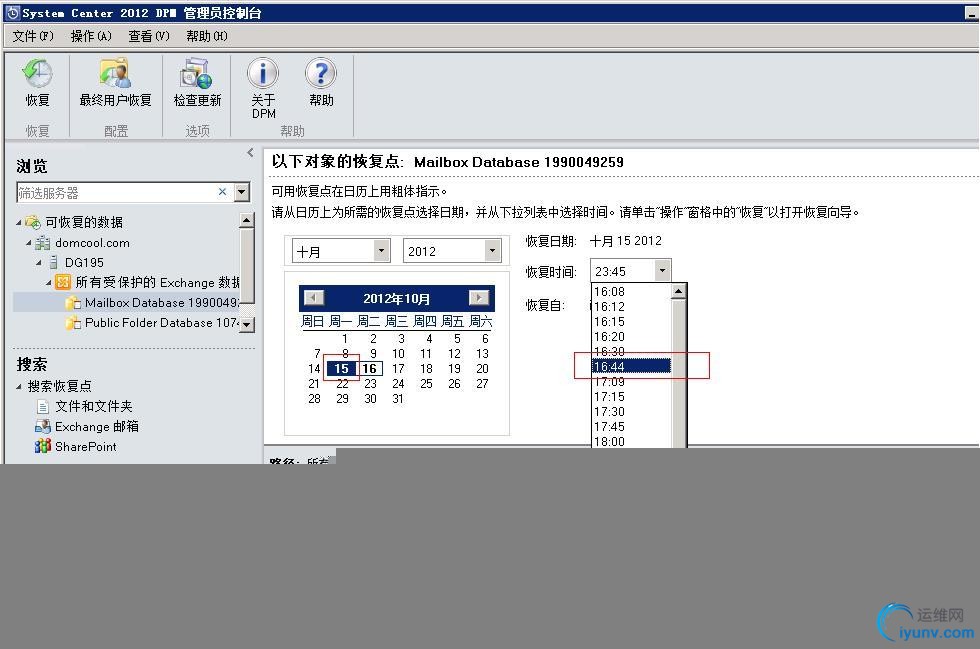Choose 17:30 recovery time

(631, 411)
